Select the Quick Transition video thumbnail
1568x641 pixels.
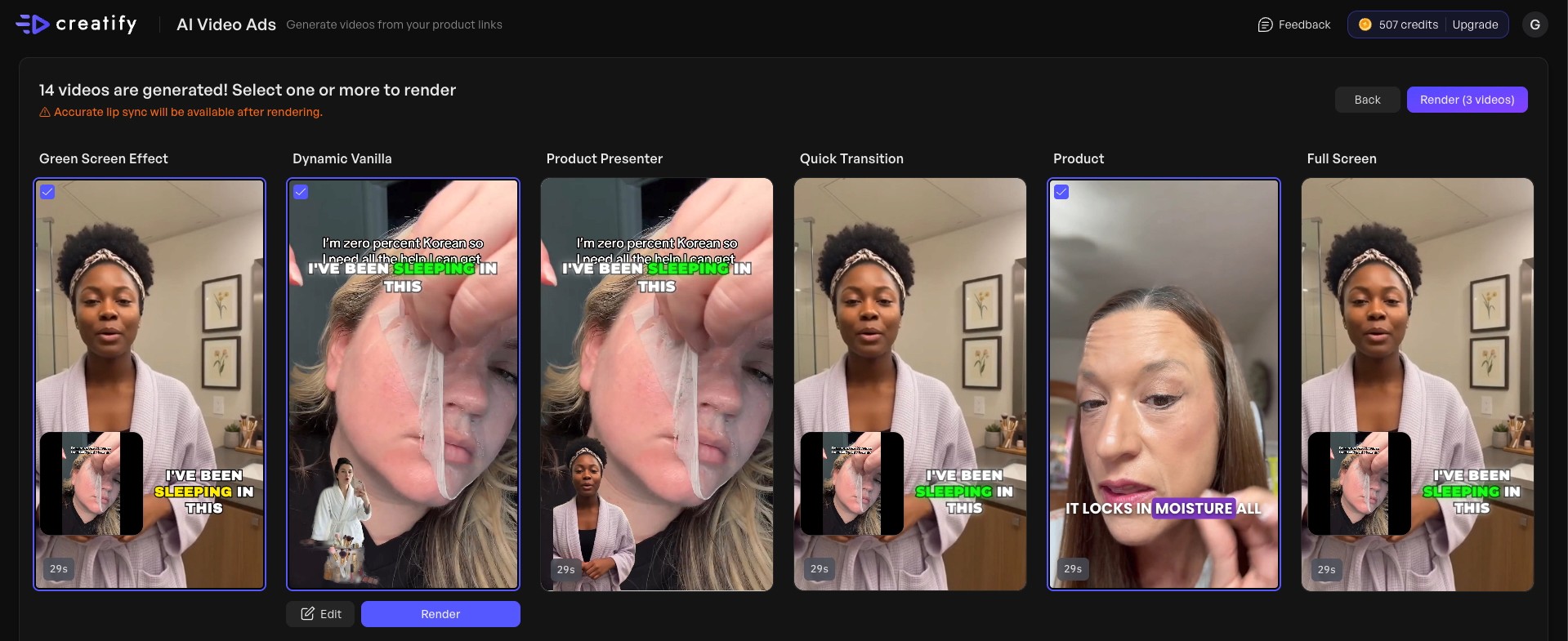pos(910,384)
